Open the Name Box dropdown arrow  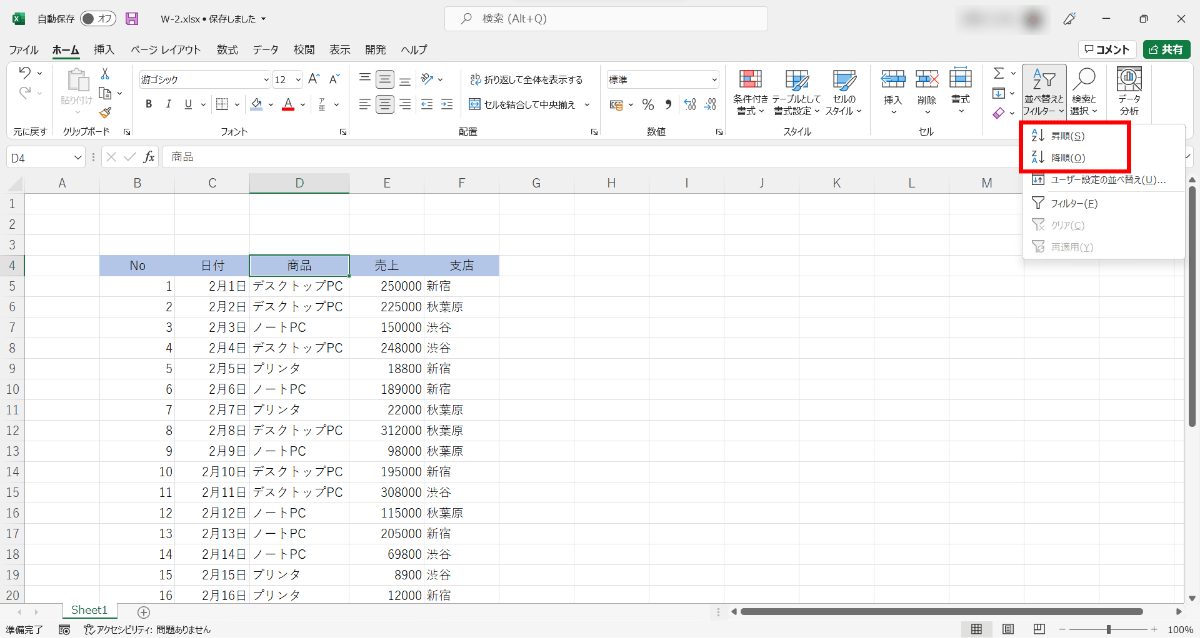(79, 157)
